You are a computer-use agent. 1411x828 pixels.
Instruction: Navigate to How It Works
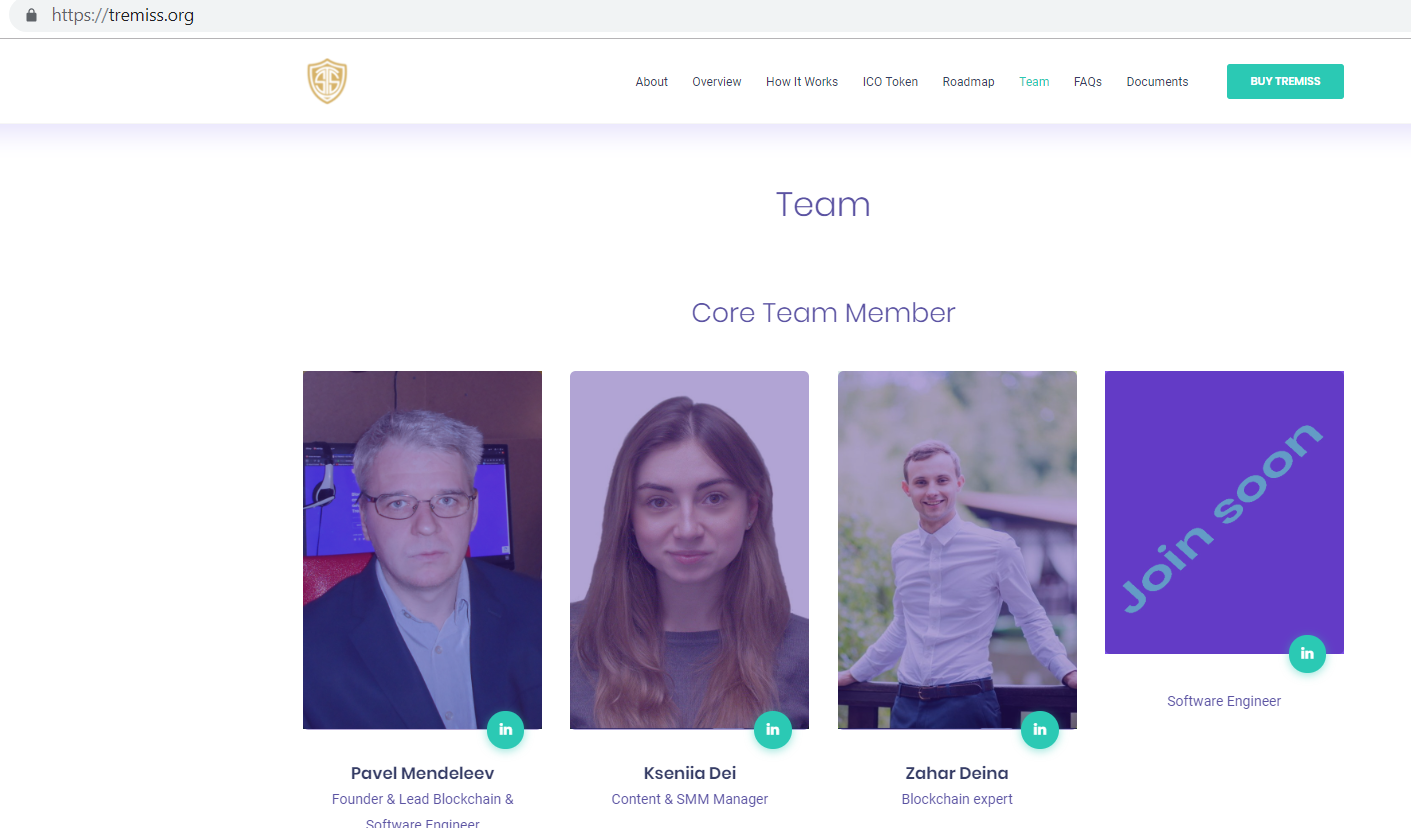(802, 82)
